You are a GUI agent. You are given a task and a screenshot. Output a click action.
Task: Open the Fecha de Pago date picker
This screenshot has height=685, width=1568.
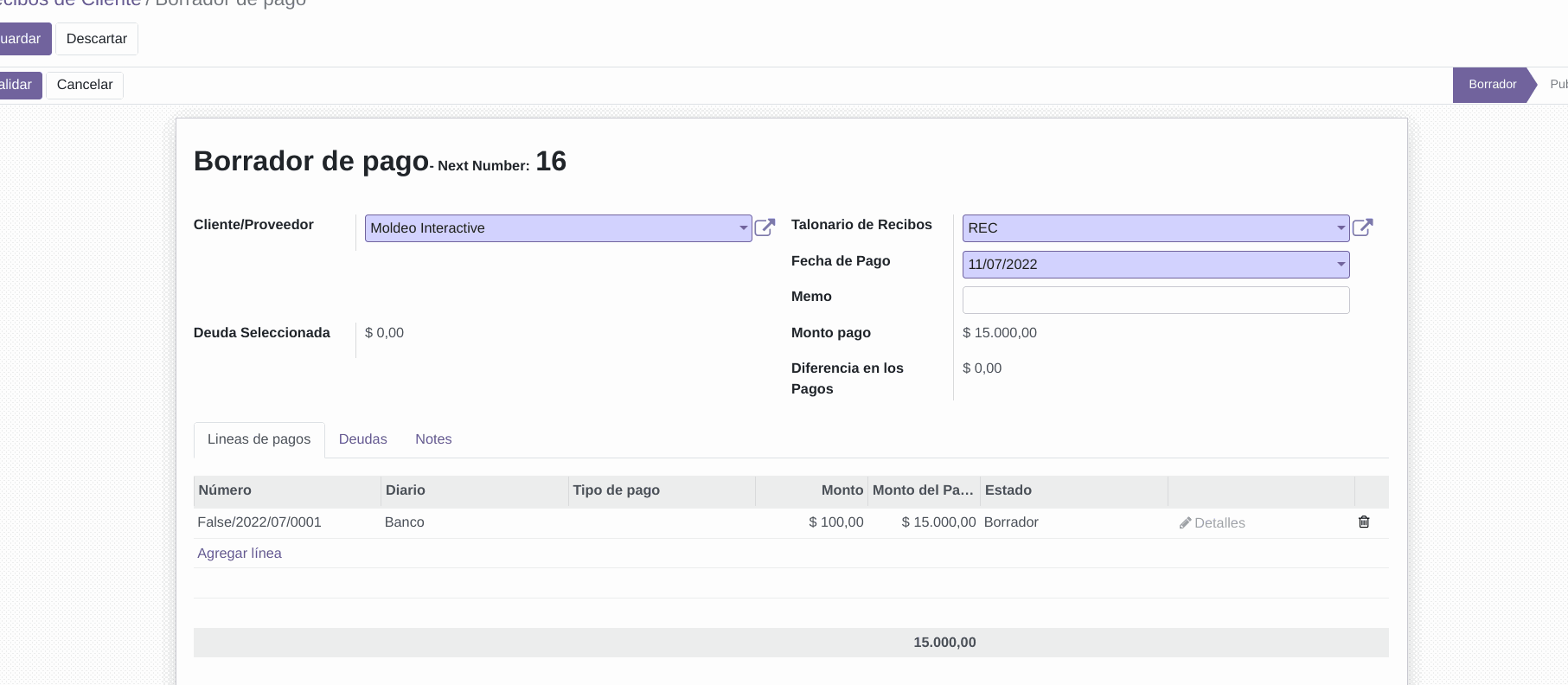tap(1155, 265)
